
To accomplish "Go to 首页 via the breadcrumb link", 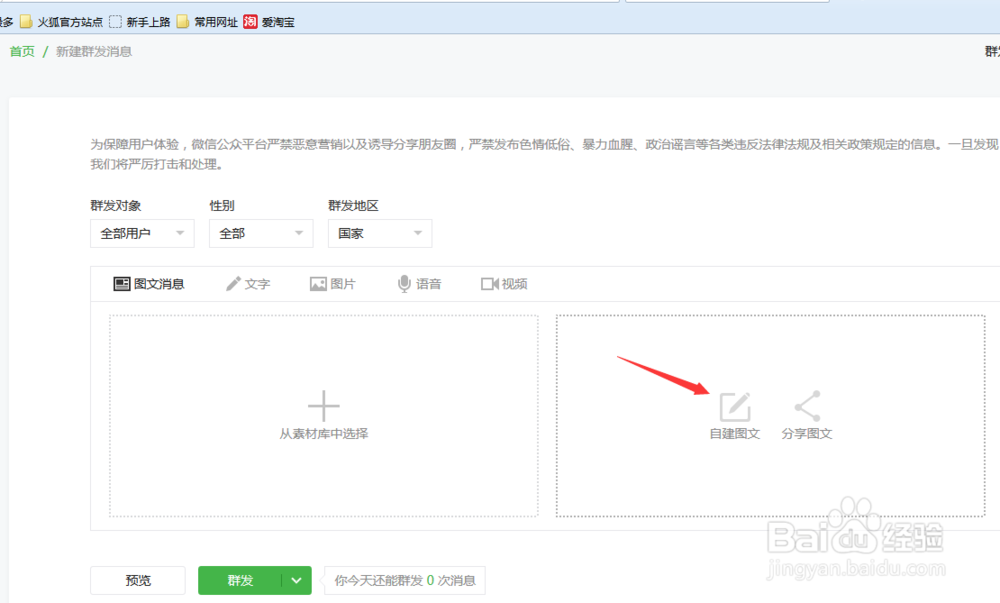I will pos(21,51).
